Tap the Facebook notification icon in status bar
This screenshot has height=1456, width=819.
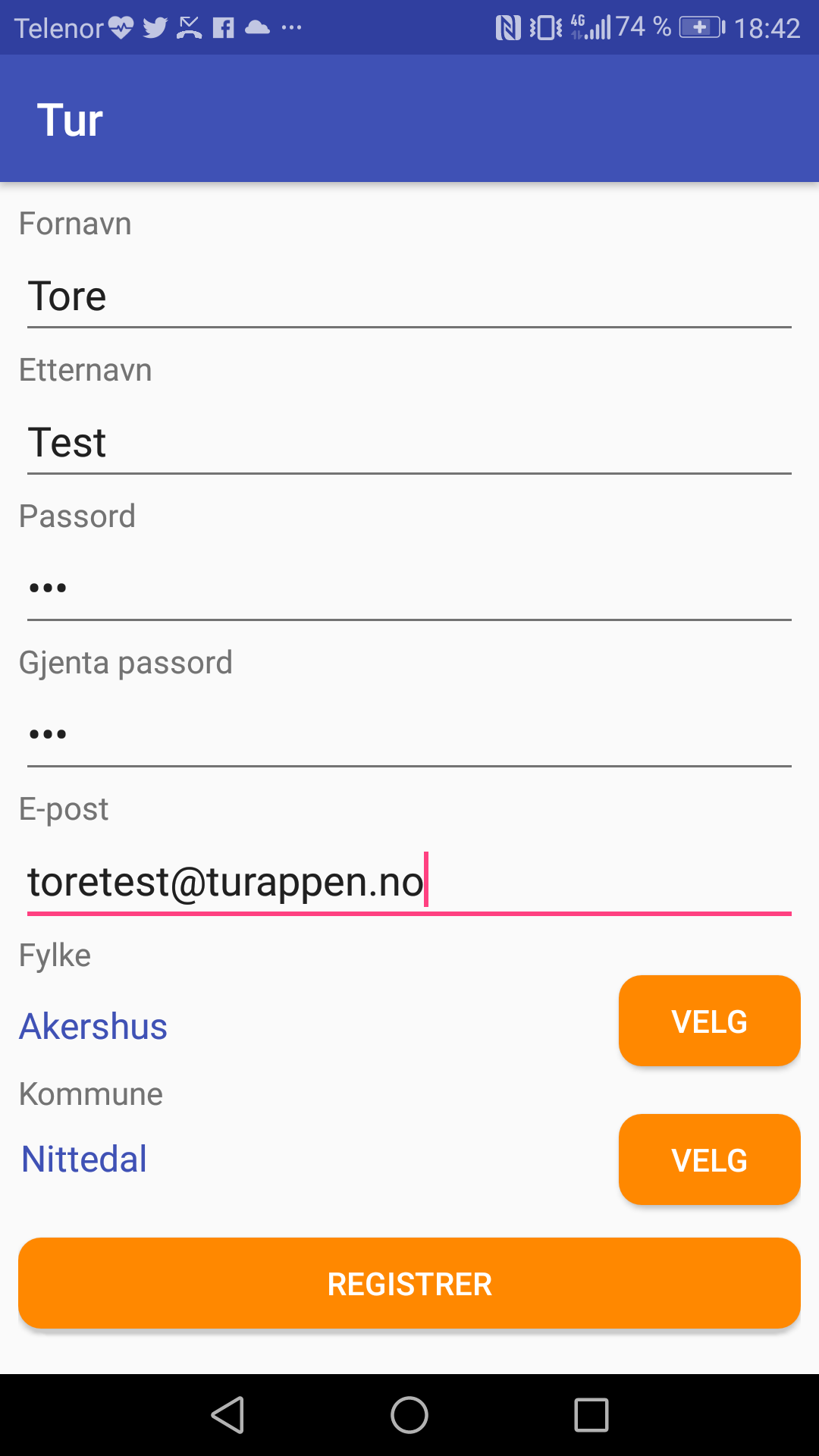(x=223, y=28)
